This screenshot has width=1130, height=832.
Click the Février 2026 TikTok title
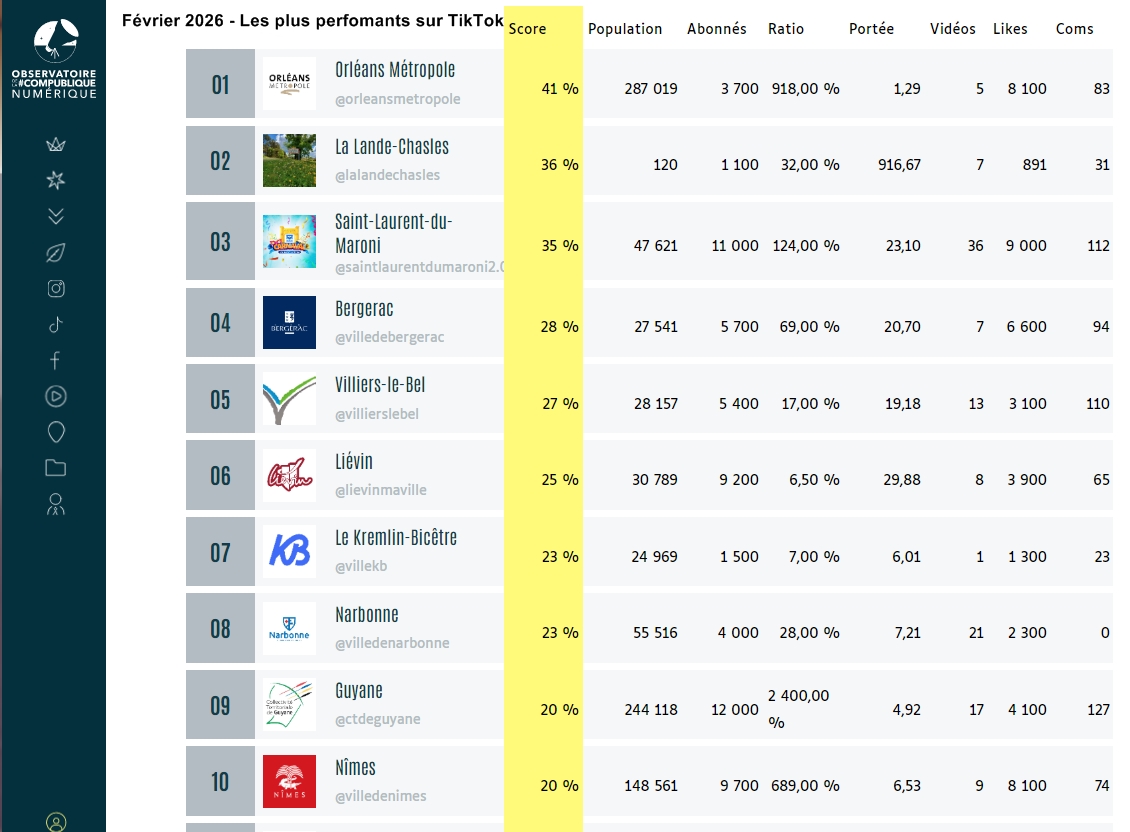pos(312,20)
